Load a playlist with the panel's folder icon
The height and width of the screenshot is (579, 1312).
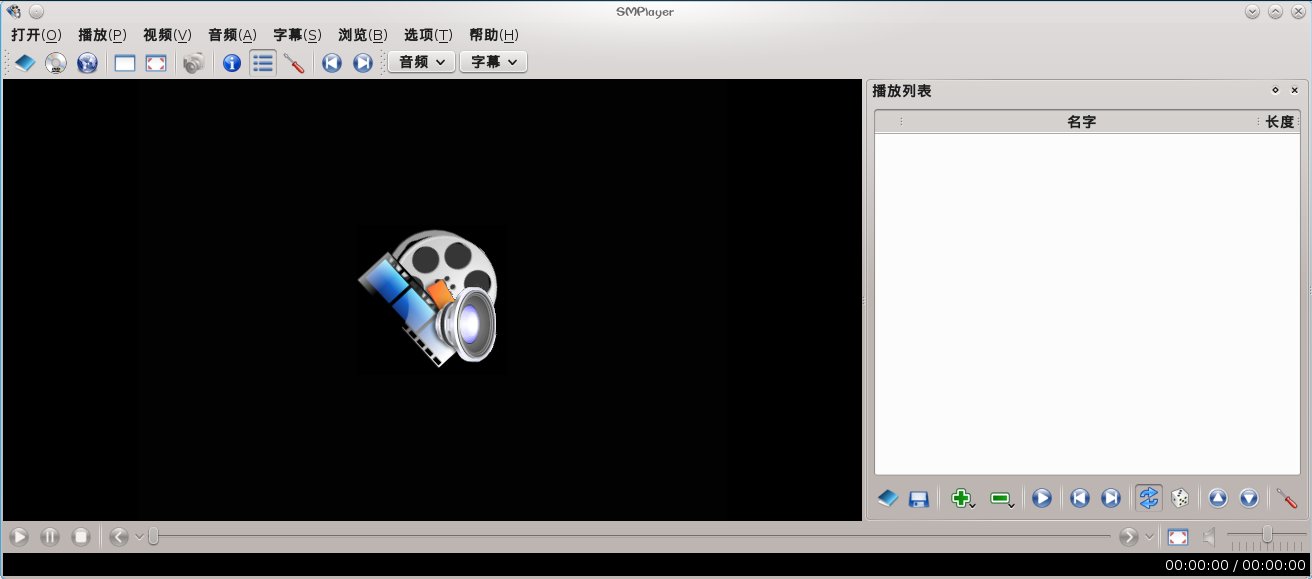click(887, 498)
